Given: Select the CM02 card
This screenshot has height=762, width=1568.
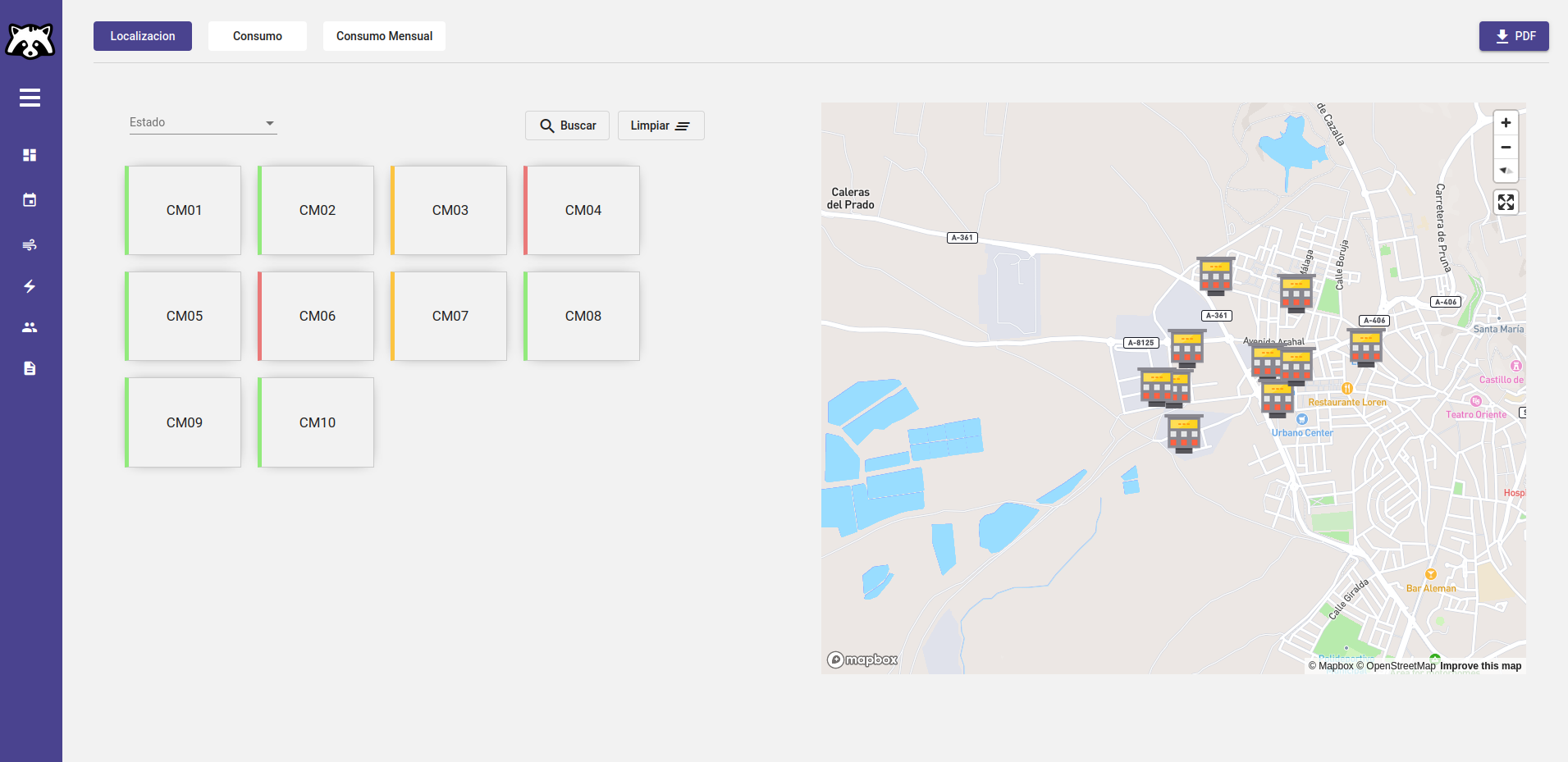Looking at the screenshot, I should tap(316, 210).
